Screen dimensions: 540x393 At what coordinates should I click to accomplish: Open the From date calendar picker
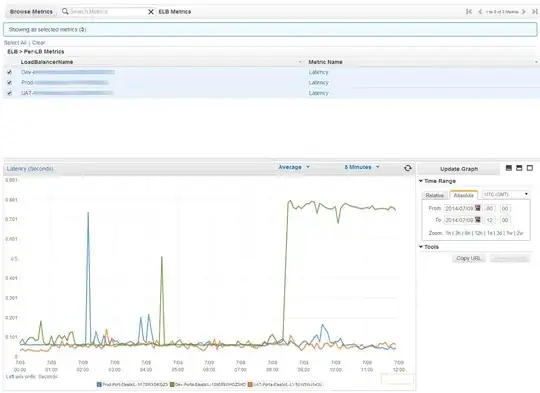pos(478,208)
